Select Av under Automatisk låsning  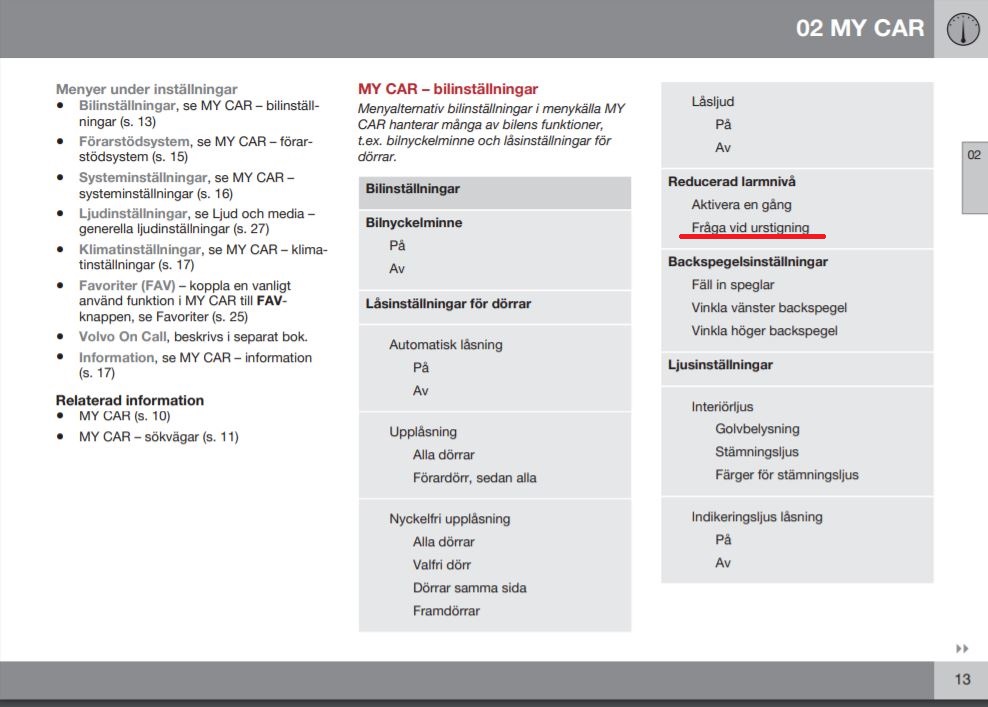tap(421, 391)
